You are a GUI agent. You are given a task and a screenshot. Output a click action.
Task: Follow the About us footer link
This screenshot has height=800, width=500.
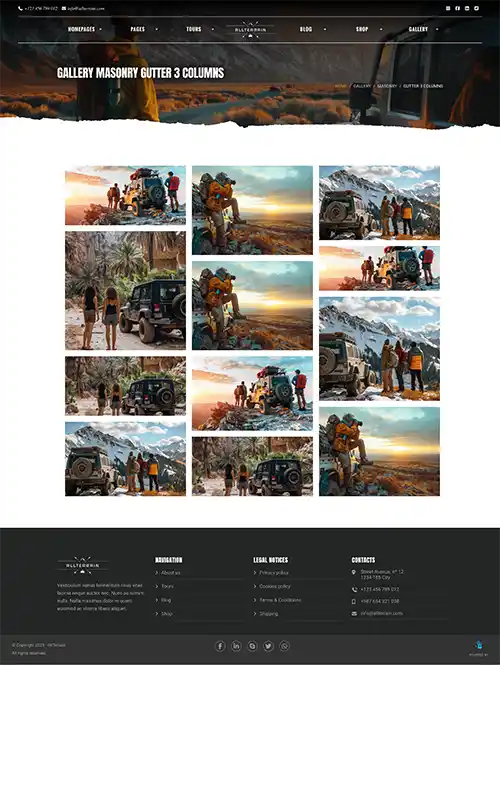click(171, 573)
